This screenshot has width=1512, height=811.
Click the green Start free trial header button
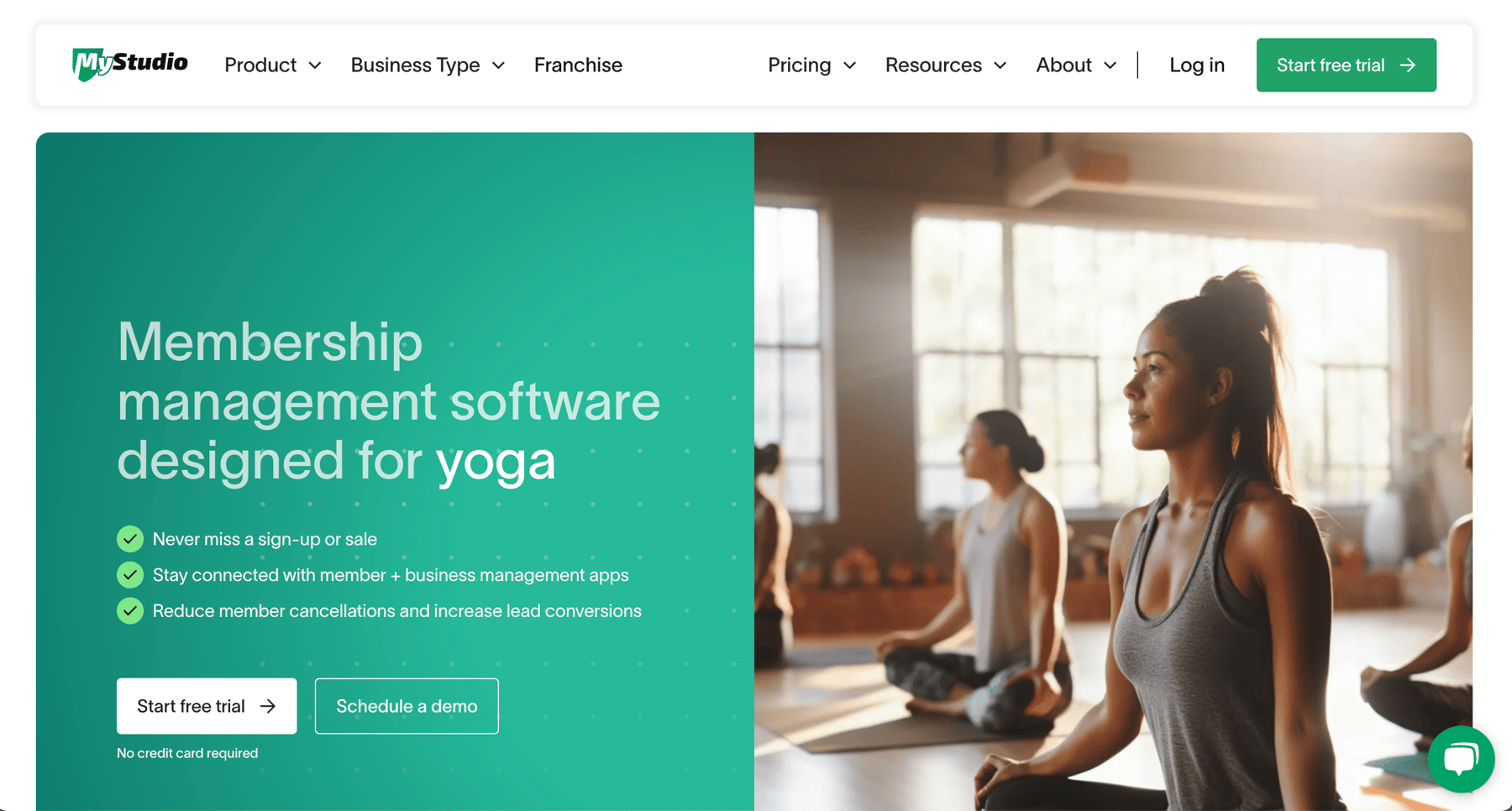point(1347,65)
